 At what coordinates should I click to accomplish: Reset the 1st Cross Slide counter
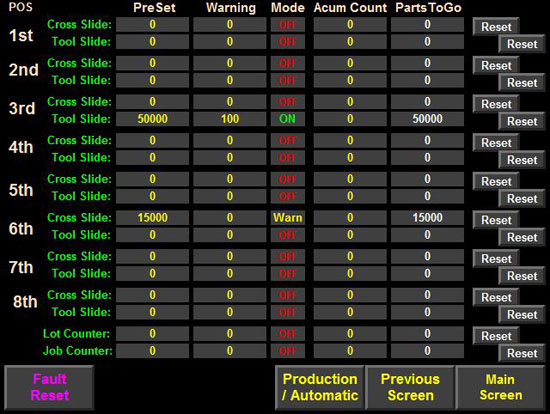pos(496,27)
